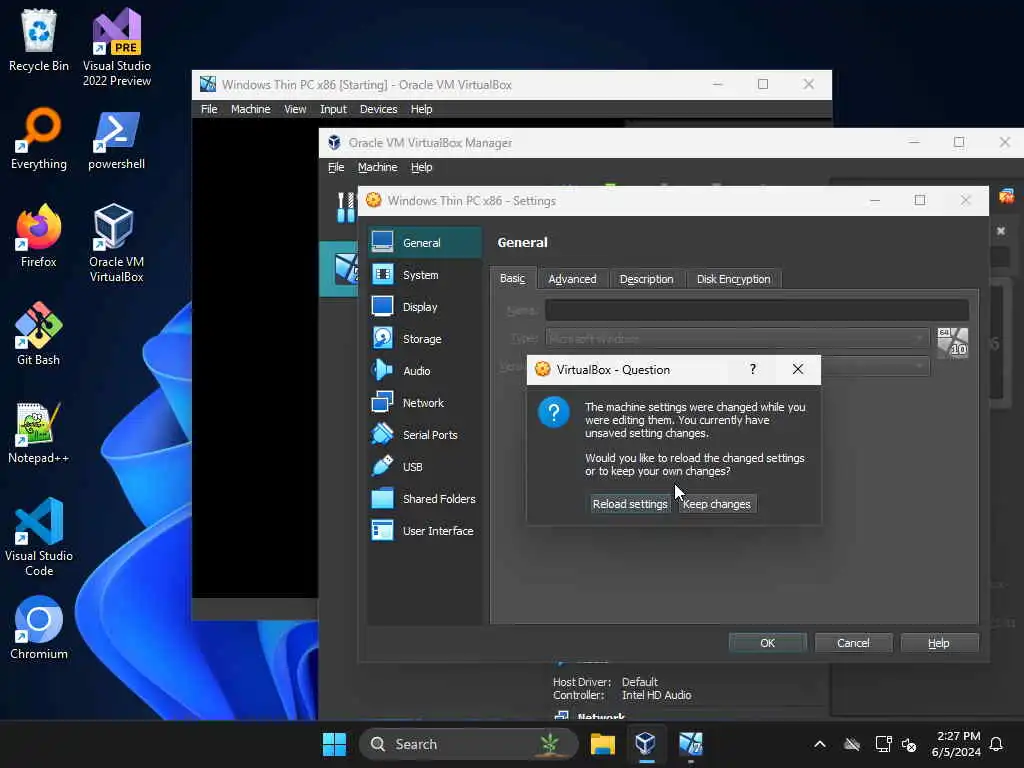1024x768 pixels.
Task: Switch to the Description tab
Action: point(646,279)
